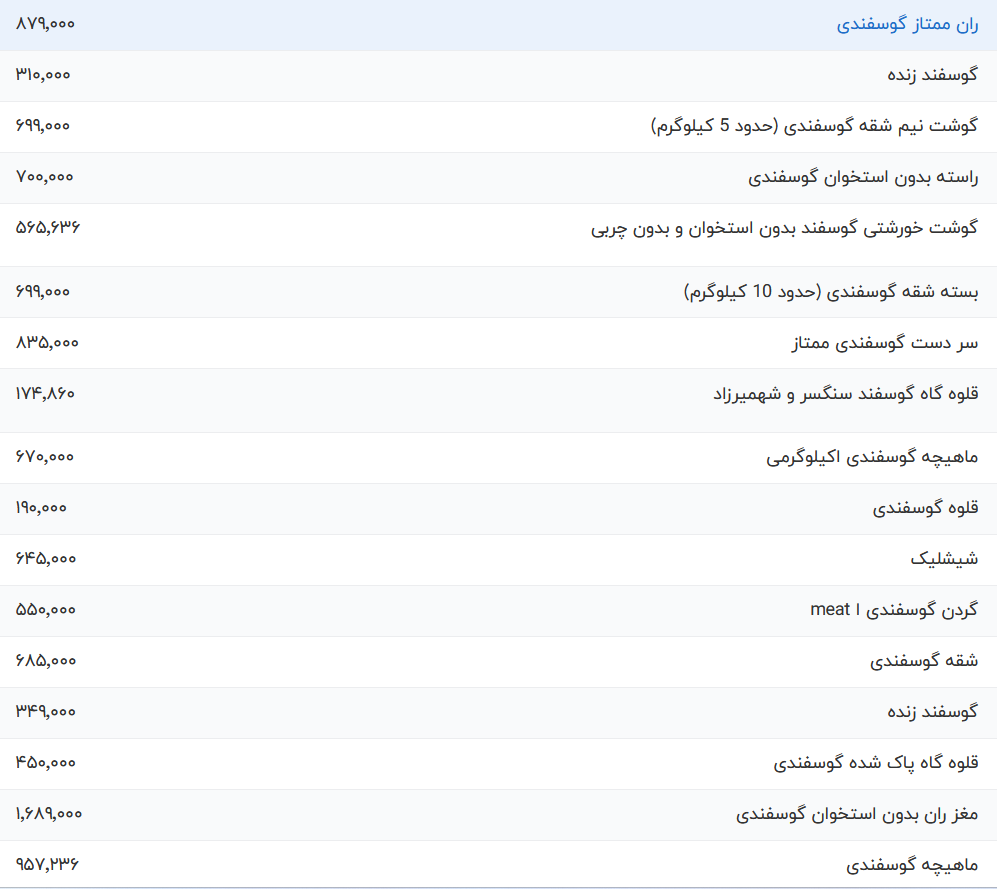Click ۶۹۹,۰۰۰ in the نیم شقه row
Image resolution: width=997 pixels, height=889 pixels.
[x=43, y=126]
